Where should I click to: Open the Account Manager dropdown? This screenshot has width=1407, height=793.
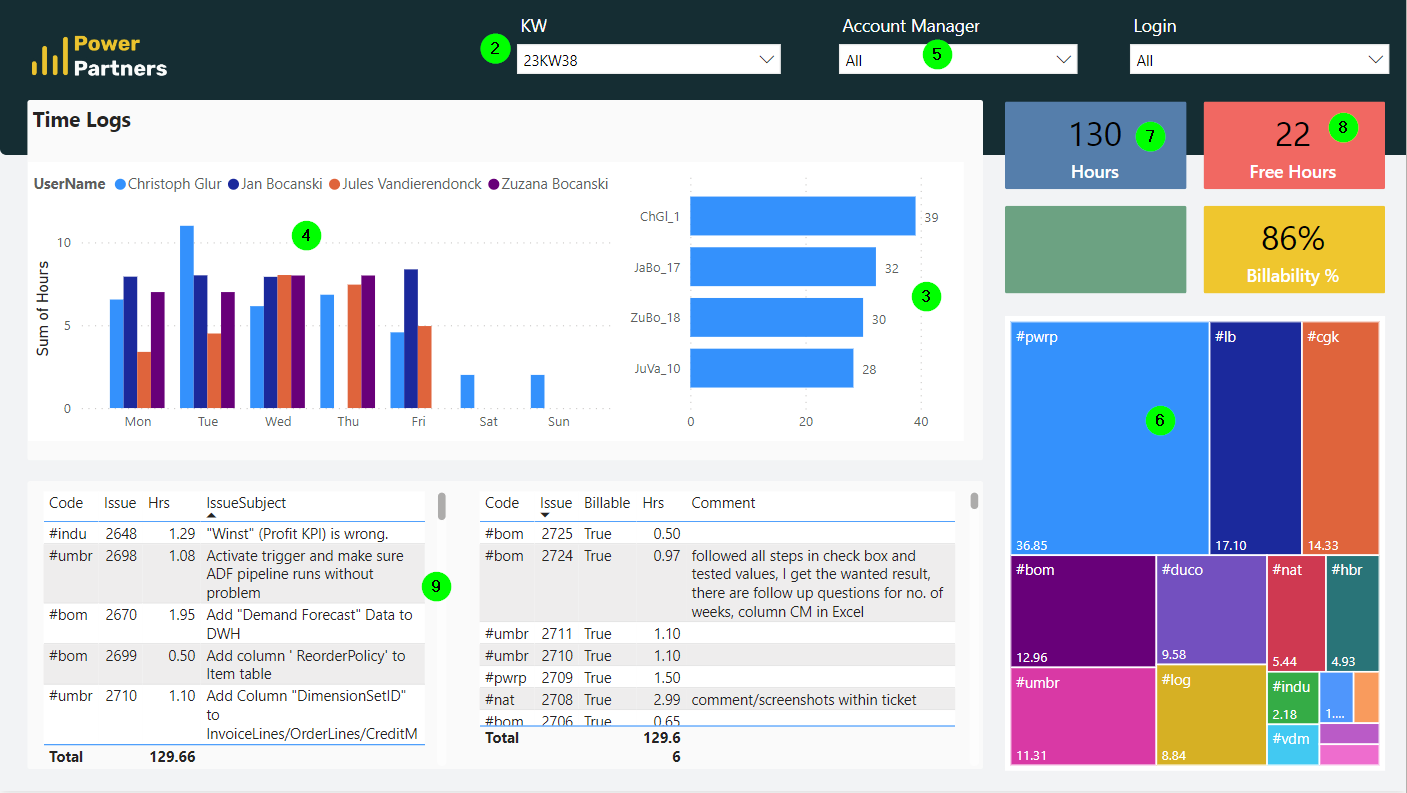[x=958, y=60]
